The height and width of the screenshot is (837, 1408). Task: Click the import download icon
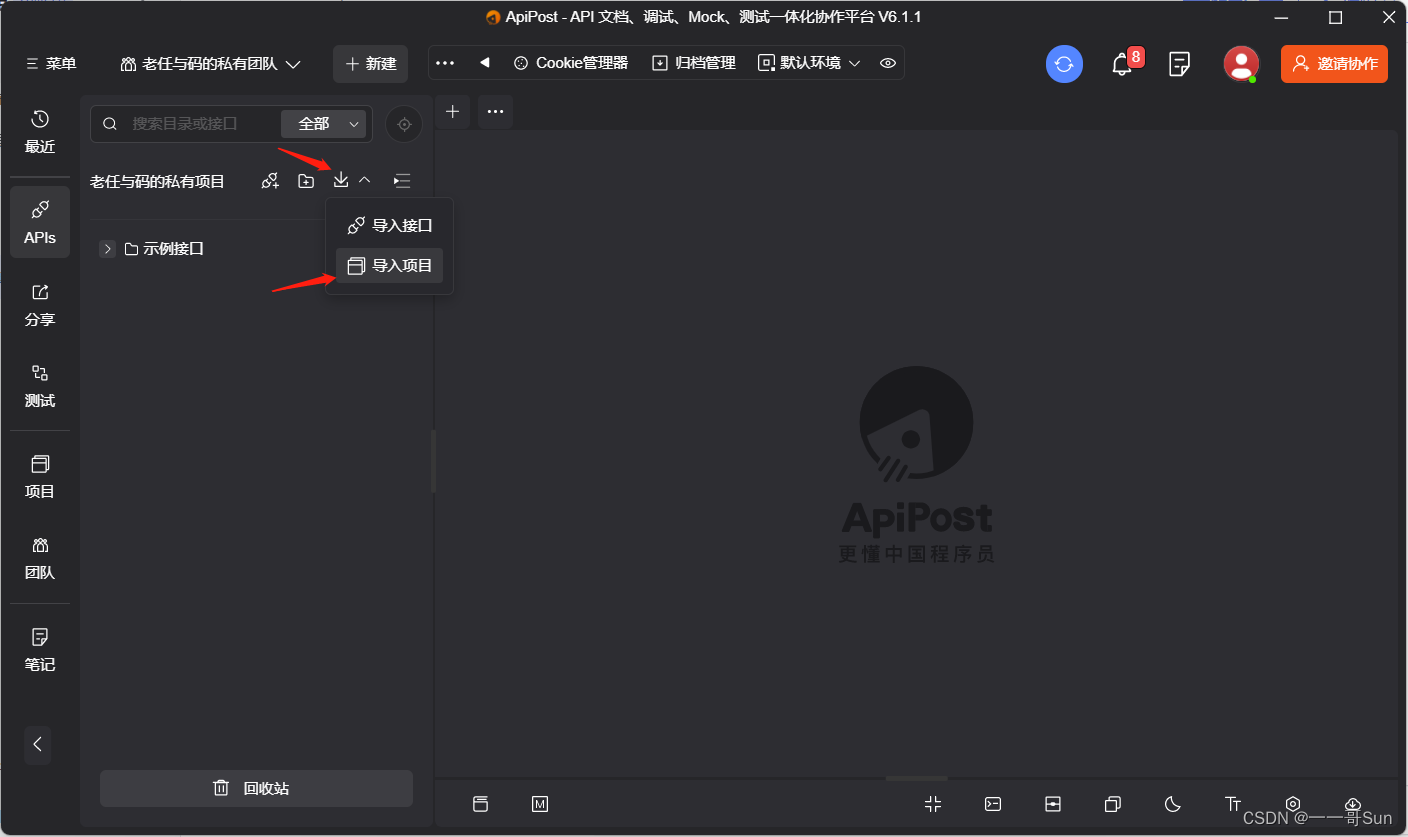(341, 180)
